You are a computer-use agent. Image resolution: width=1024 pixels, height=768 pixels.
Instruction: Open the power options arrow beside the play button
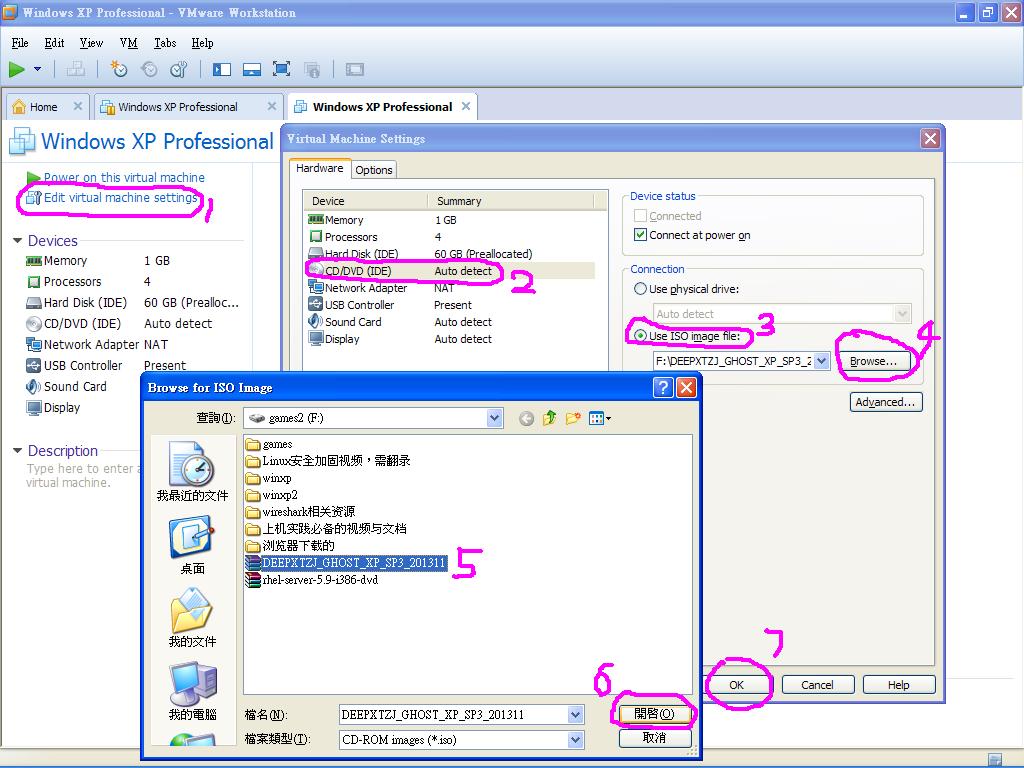(37, 69)
